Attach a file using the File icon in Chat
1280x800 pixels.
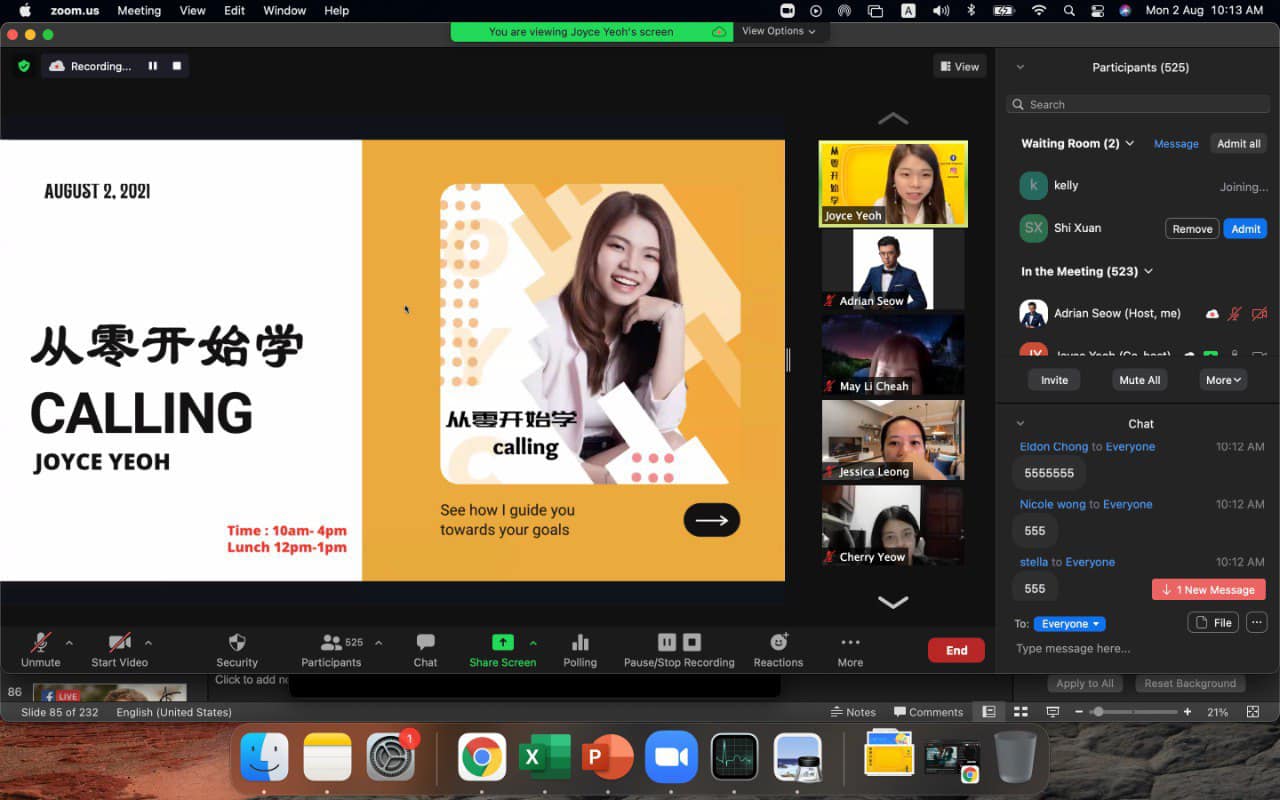pos(1212,622)
